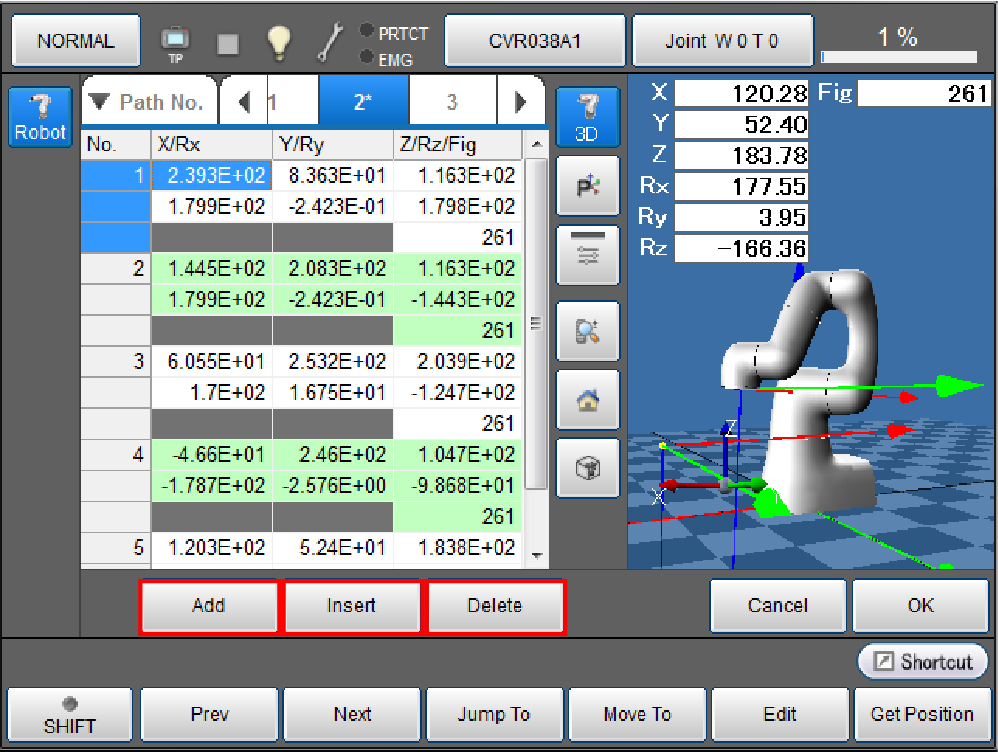This screenshot has width=998, height=752.
Task: Click the 3D cube model icon
Action: pyautogui.click(x=587, y=469)
